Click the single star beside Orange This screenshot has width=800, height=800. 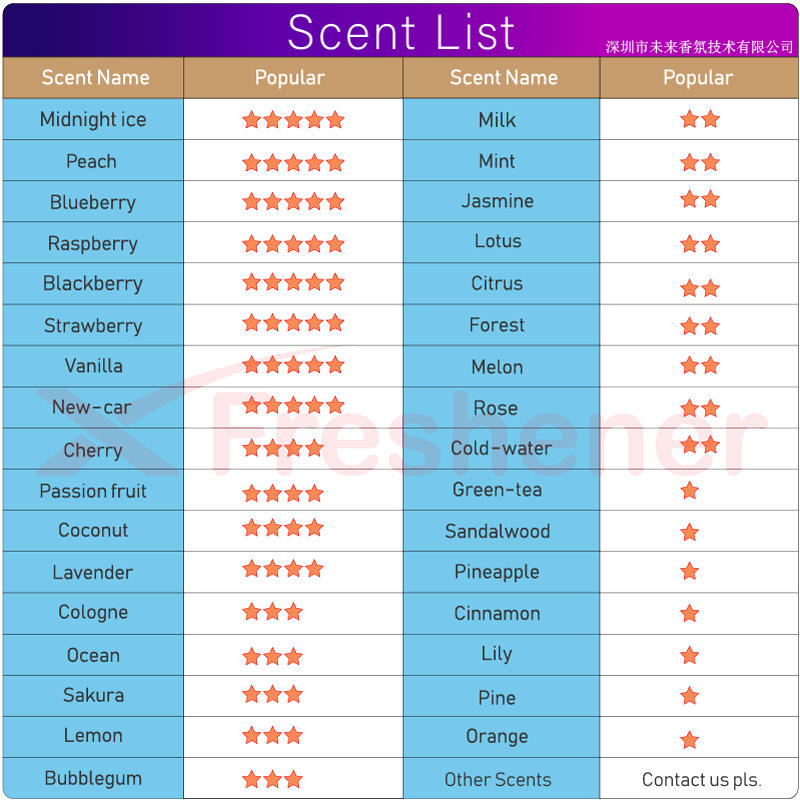tap(689, 739)
